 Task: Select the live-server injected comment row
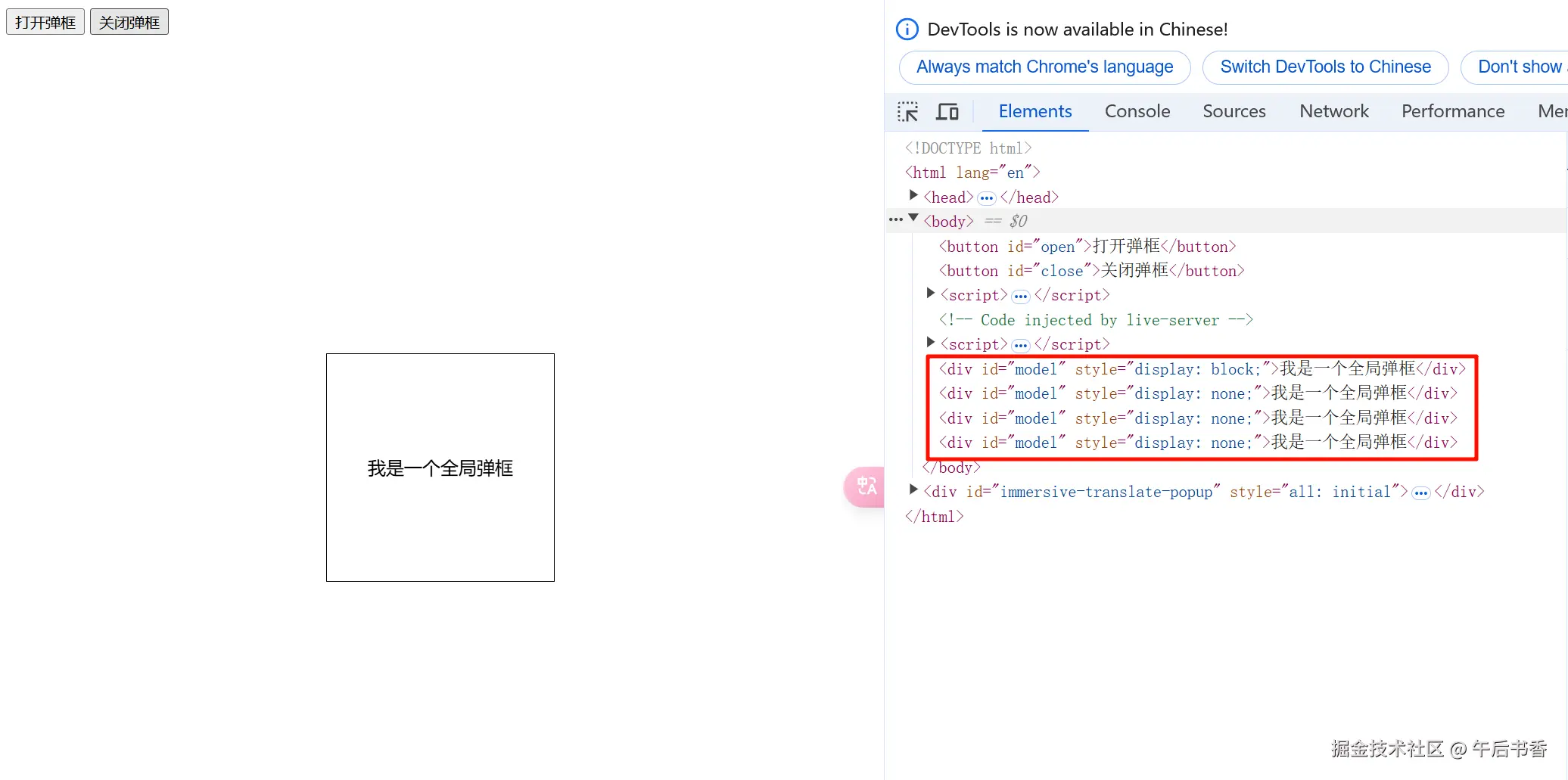1096,320
